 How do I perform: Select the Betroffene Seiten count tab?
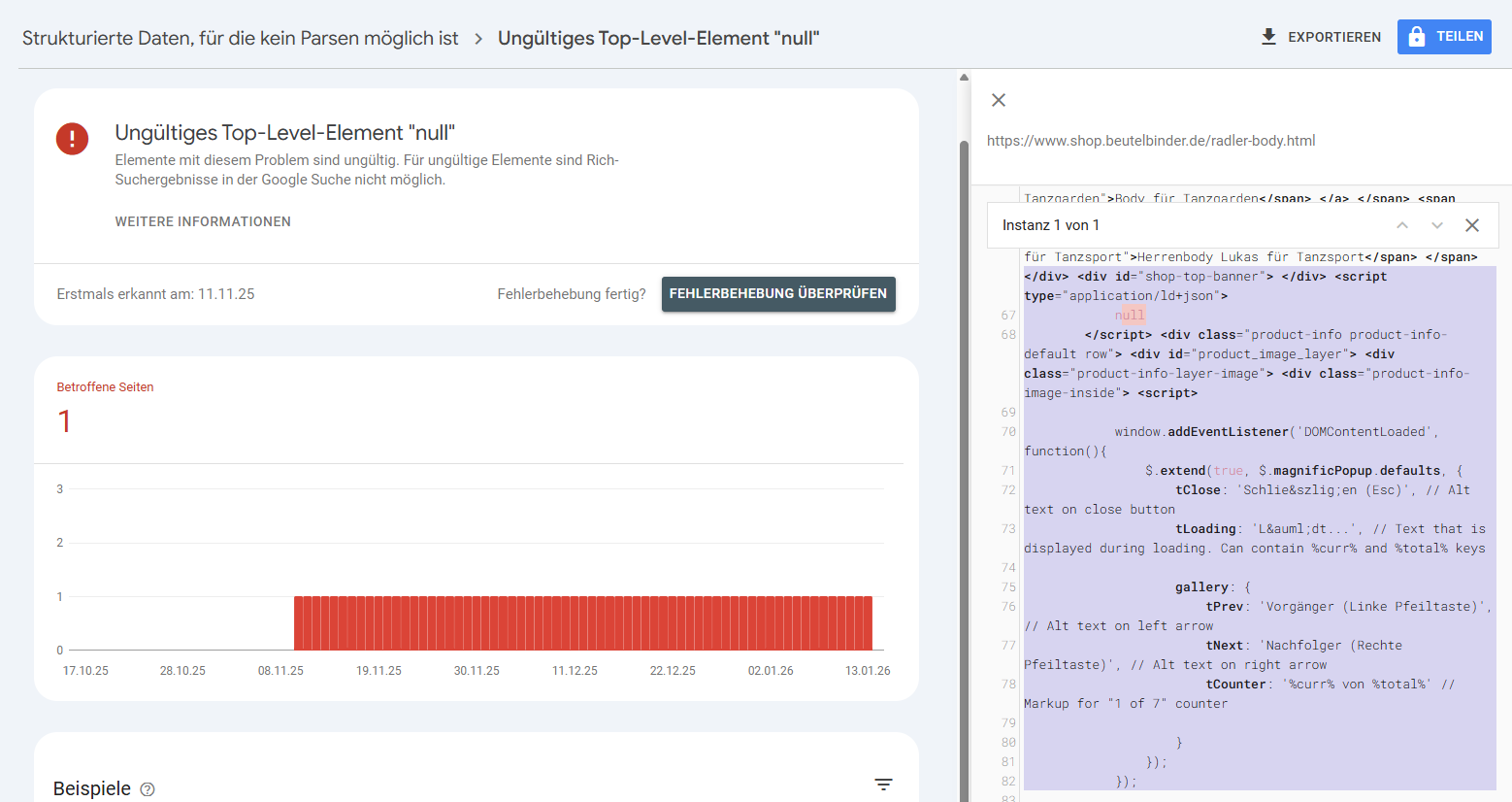pos(105,408)
